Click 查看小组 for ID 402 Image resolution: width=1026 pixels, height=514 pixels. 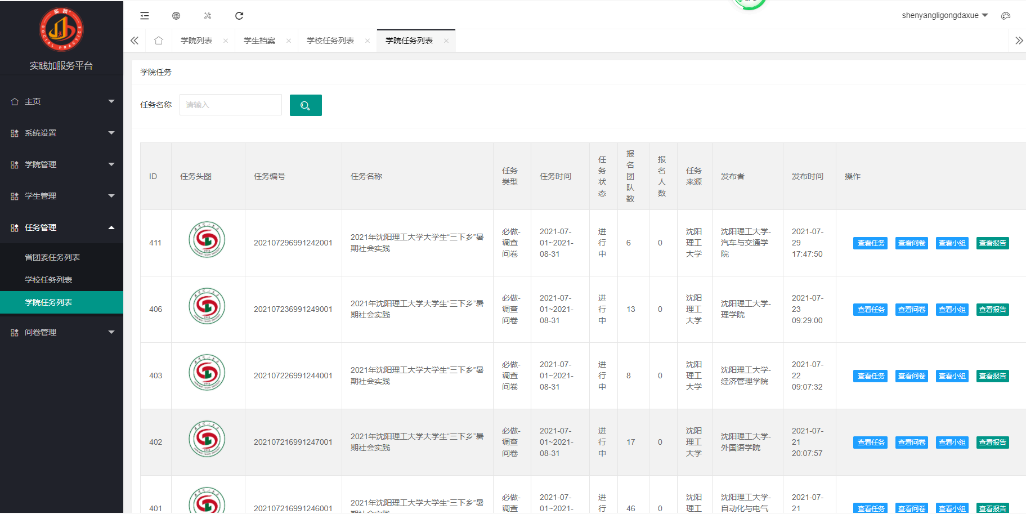coord(952,443)
